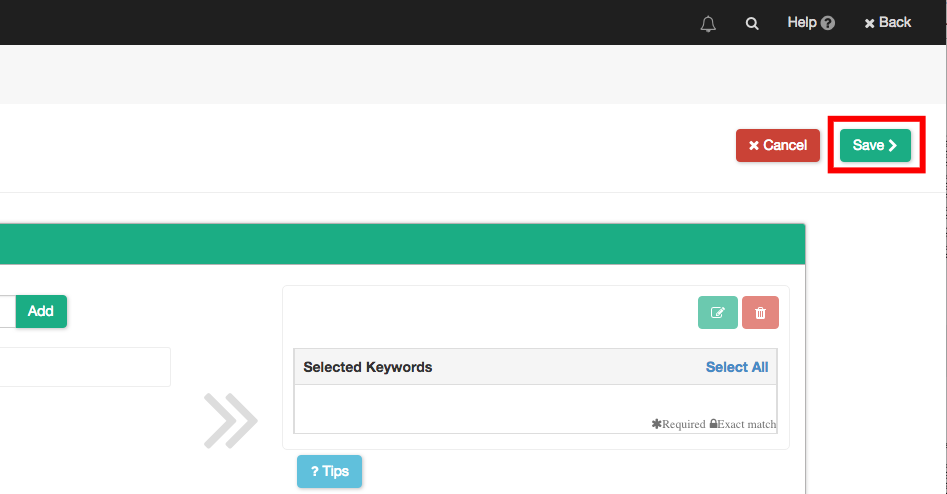Click the asterisk Required legend
Screen dimensions: 947x494
pyautogui.click(x=678, y=424)
